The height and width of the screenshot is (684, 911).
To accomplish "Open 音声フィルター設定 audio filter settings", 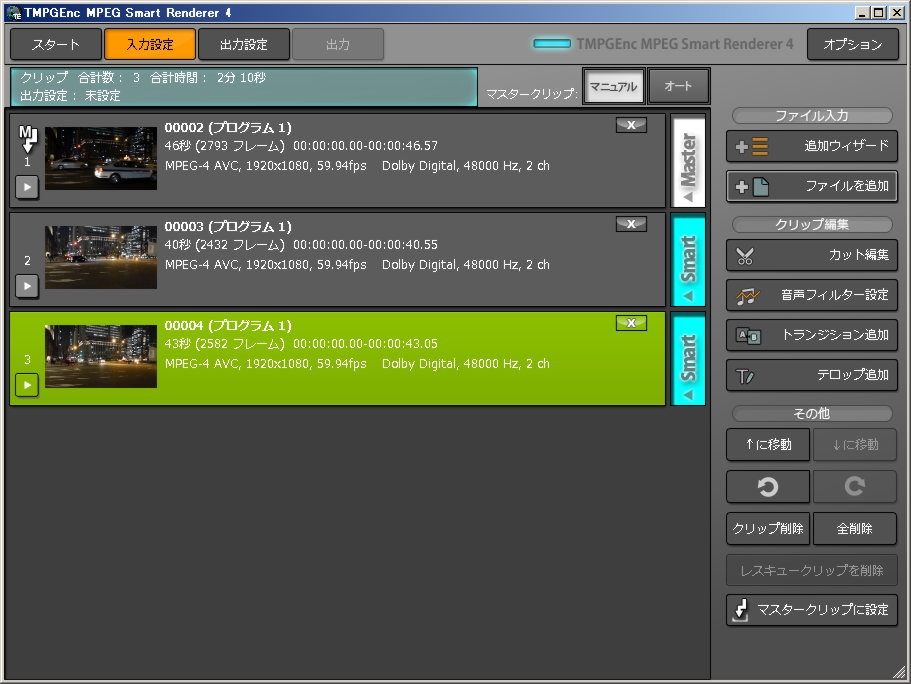I will [811, 295].
